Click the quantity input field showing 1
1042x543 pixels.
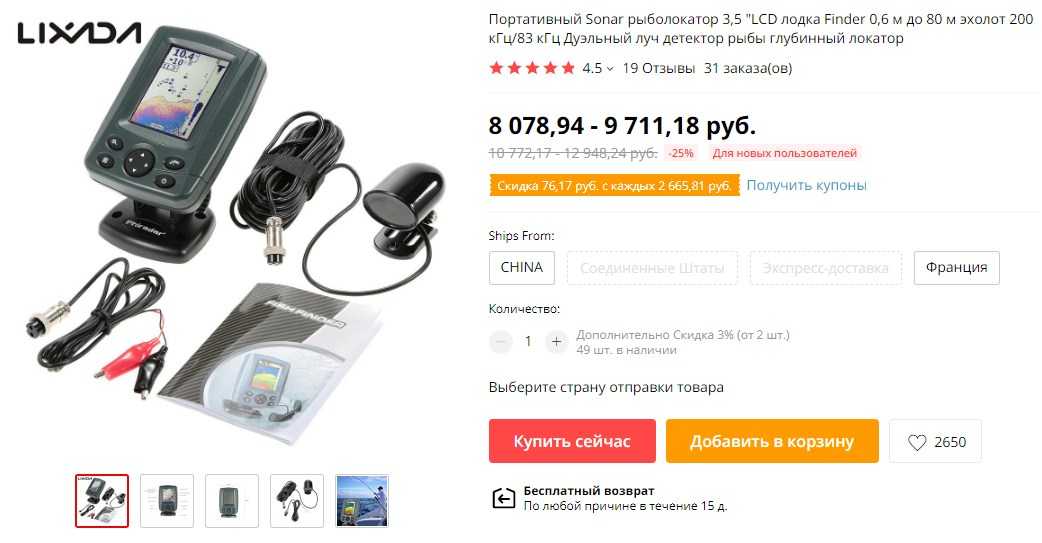[x=528, y=342]
